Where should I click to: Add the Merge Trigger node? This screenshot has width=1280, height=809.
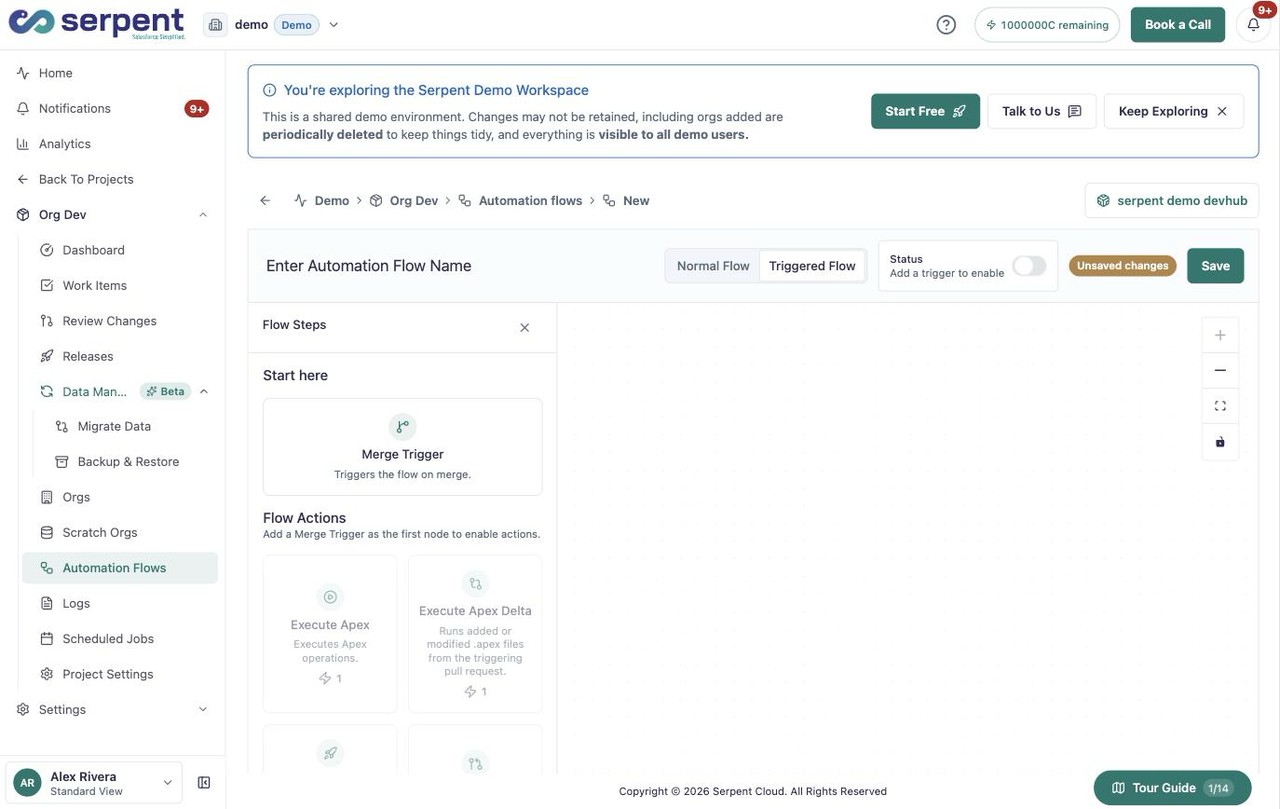point(402,447)
